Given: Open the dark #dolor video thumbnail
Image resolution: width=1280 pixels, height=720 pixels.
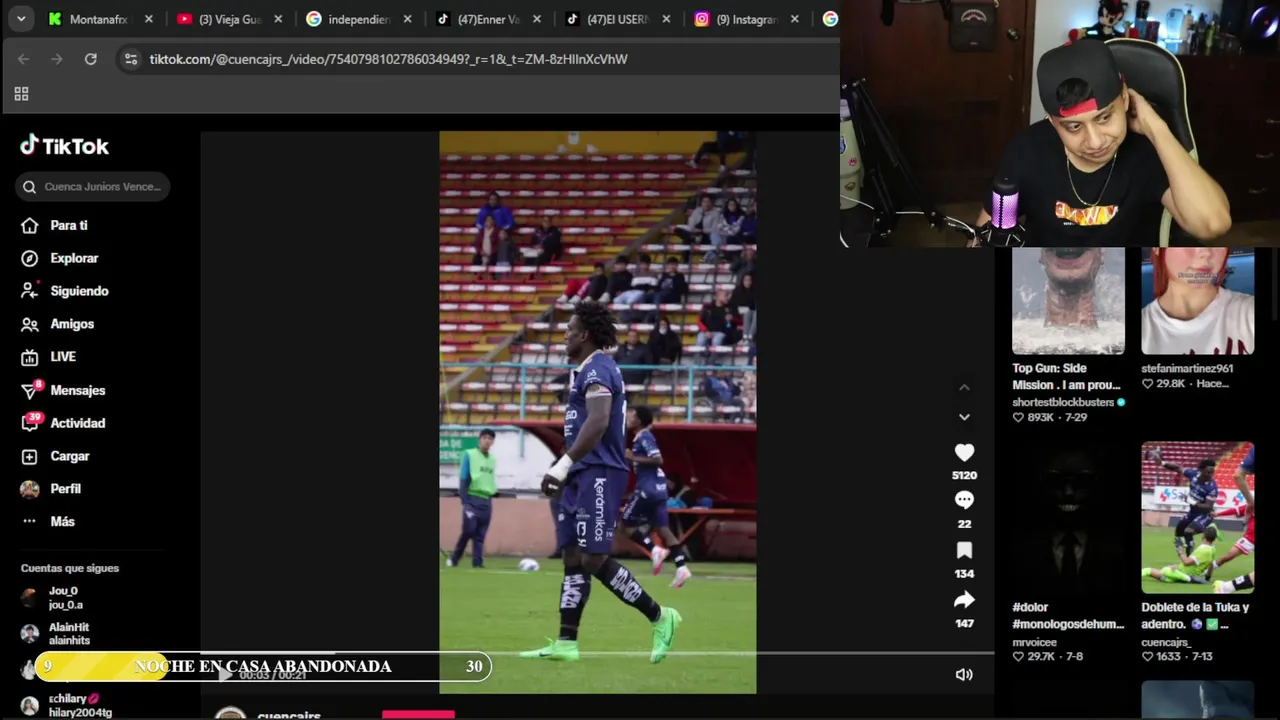Looking at the screenshot, I should (1068, 518).
